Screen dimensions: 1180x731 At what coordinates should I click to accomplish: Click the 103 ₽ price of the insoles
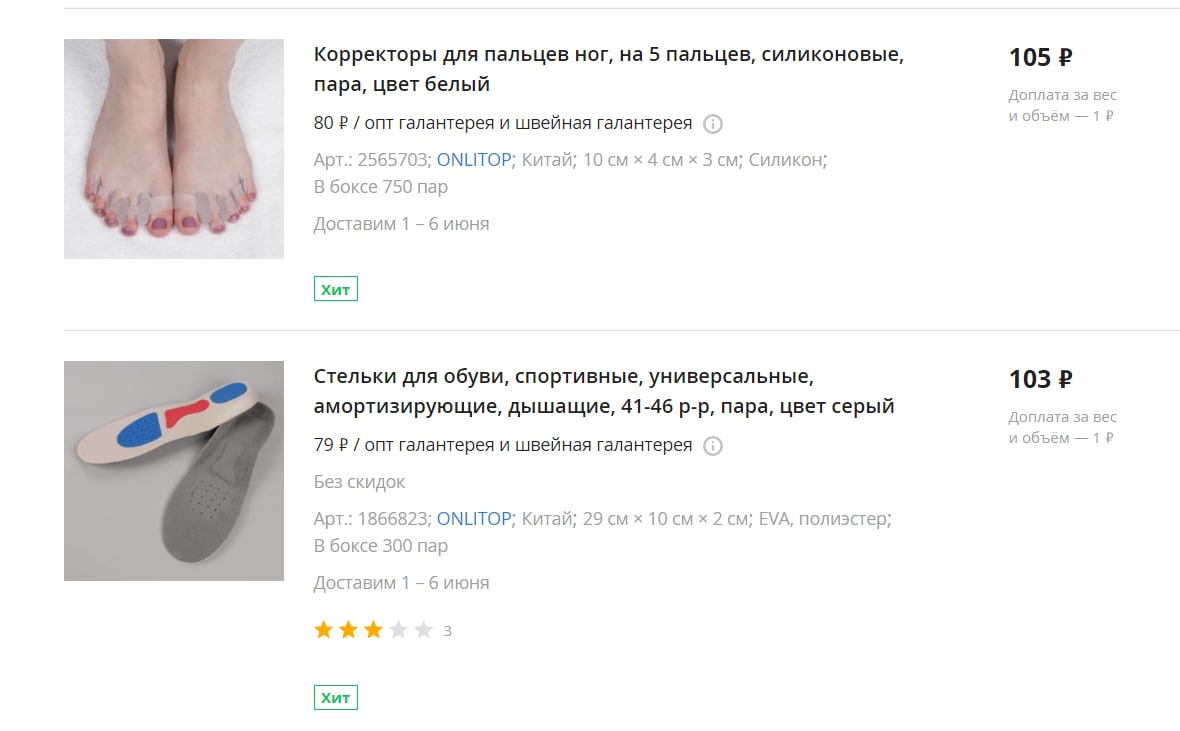point(1040,379)
